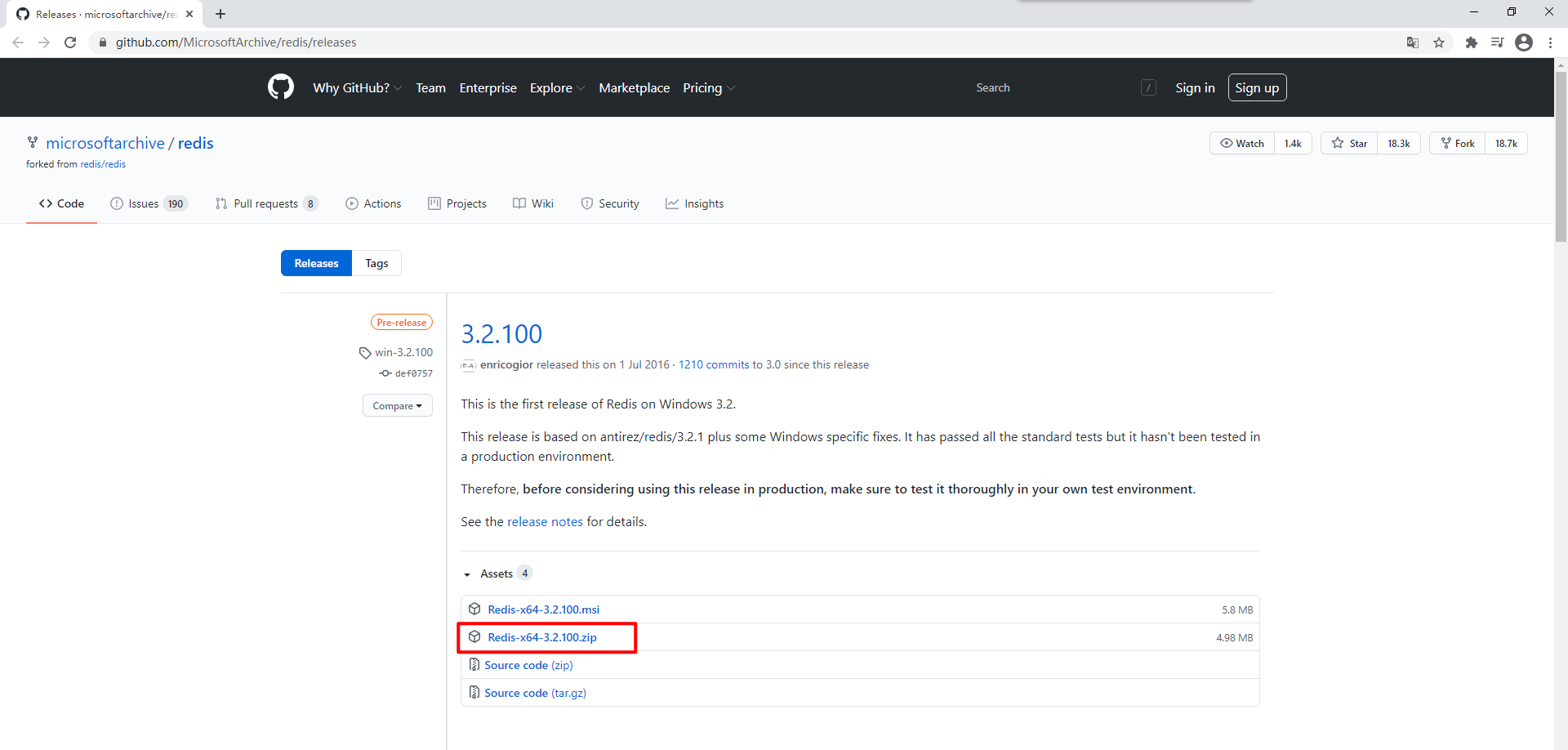Collapse the Assets section triangle
The width and height of the screenshot is (1568, 750).
coord(467,574)
